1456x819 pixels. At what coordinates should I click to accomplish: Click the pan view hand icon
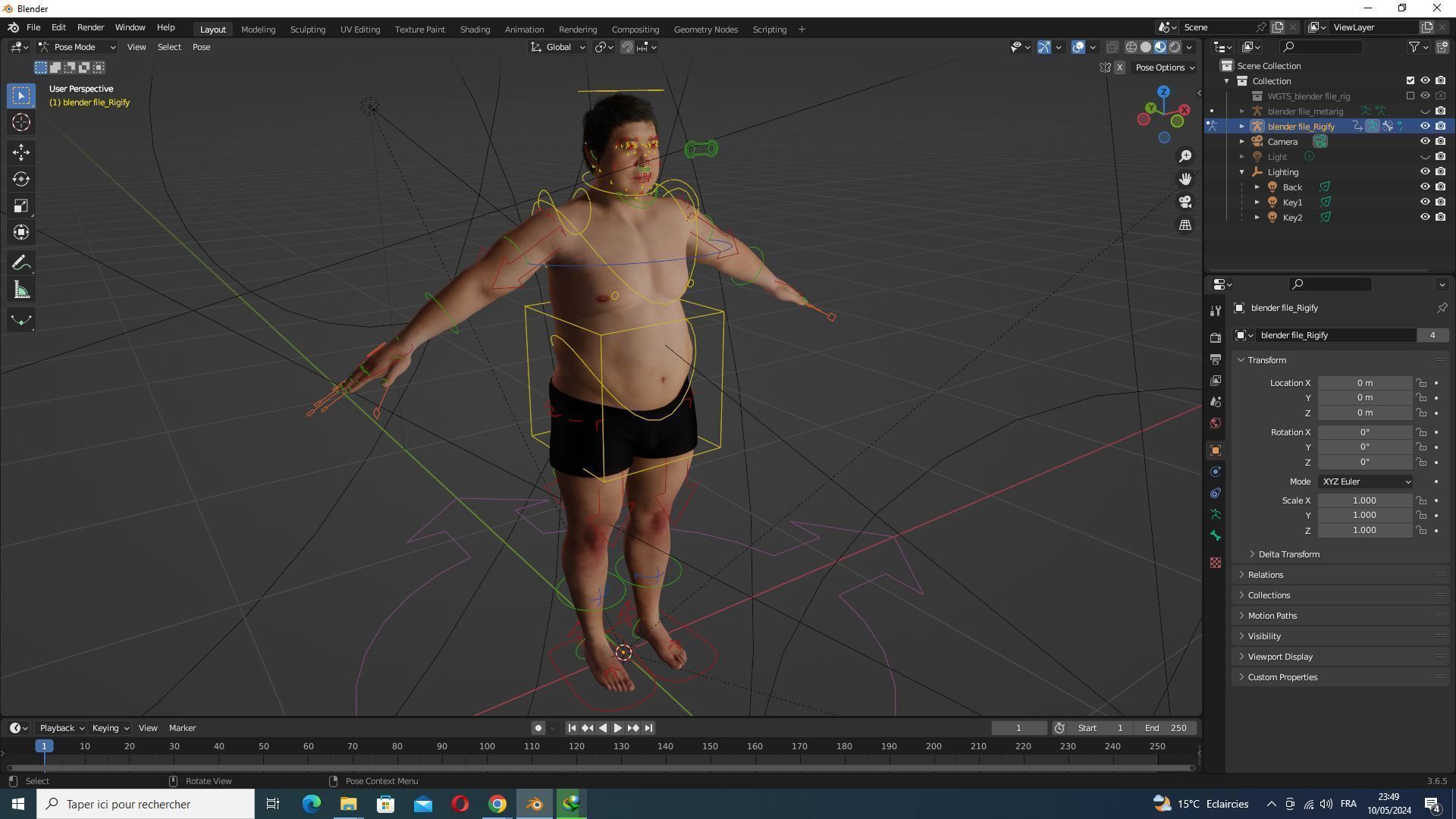[1185, 179]
